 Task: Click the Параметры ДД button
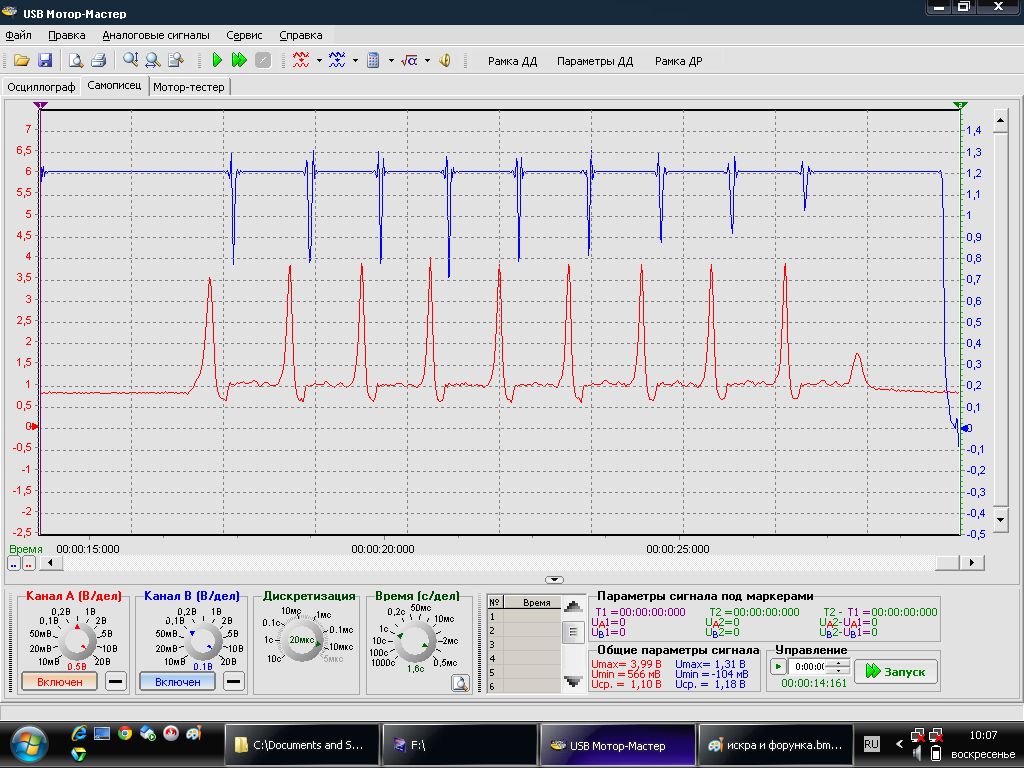coord(595,61)
